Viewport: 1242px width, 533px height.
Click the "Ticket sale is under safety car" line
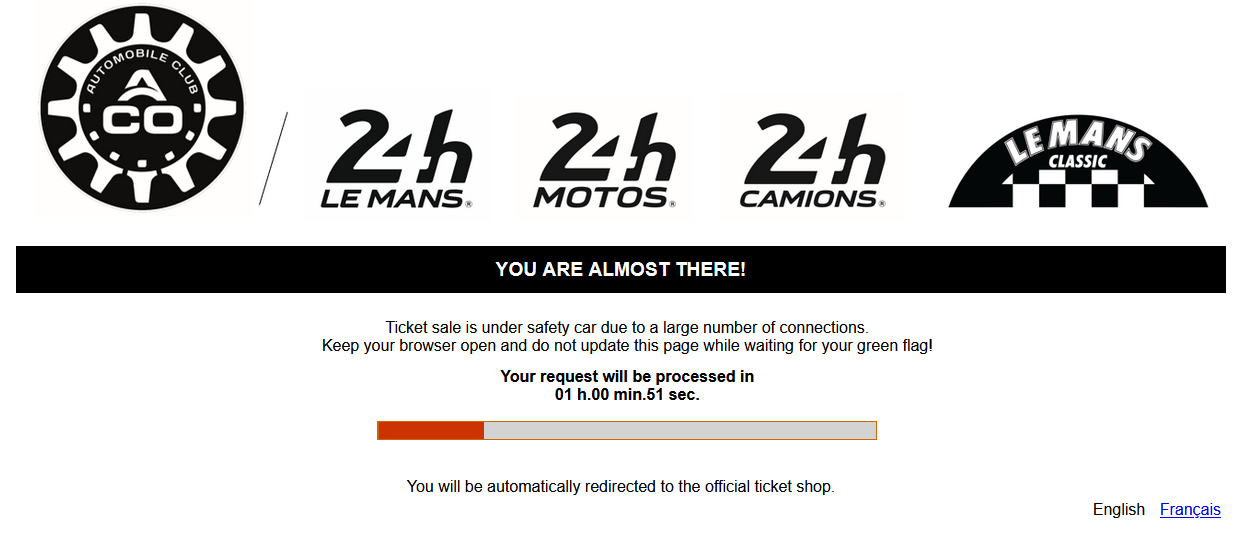(x=627, y=327)
